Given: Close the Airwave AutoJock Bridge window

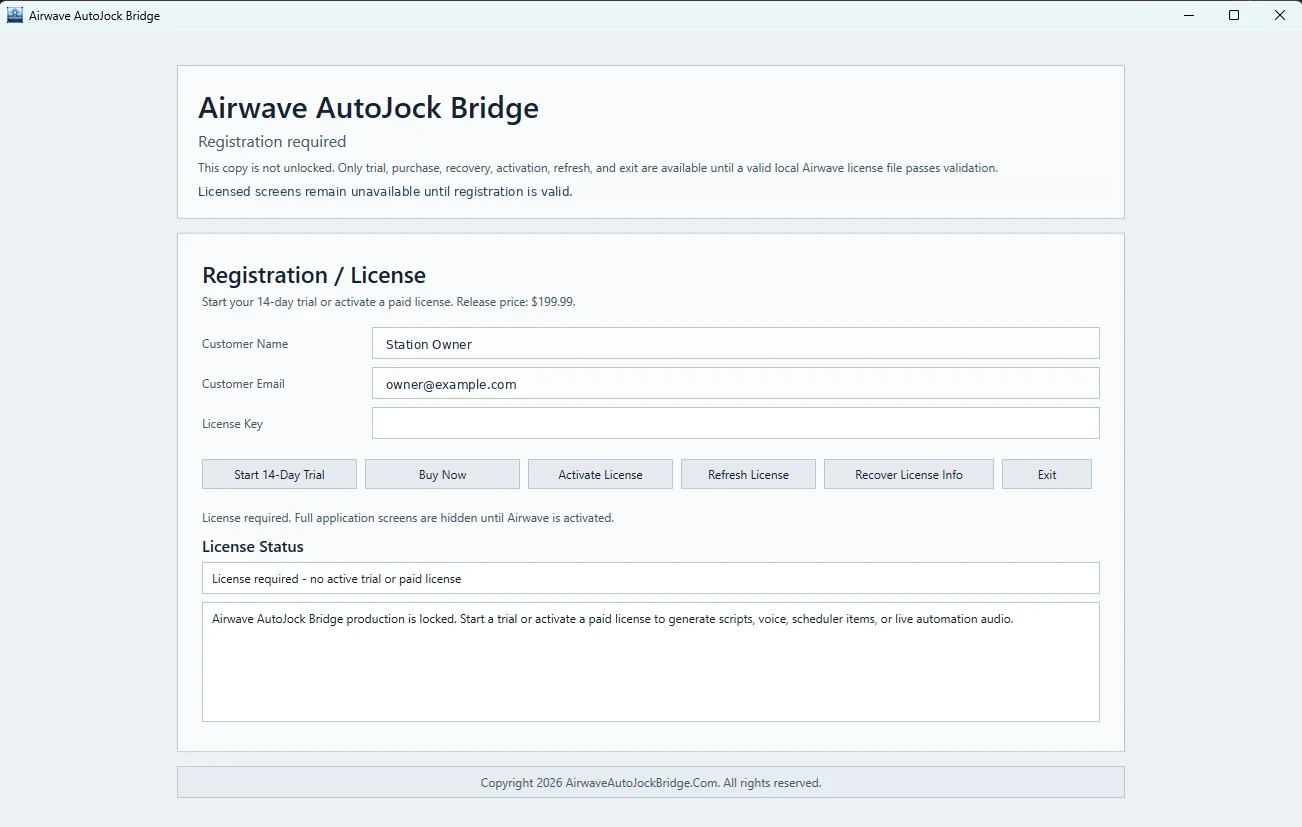Looking at the screenshot, I should tap(1280, 15).
